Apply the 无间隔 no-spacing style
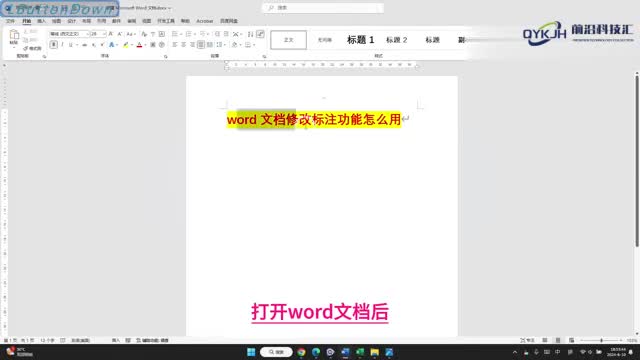 point(324,40)
